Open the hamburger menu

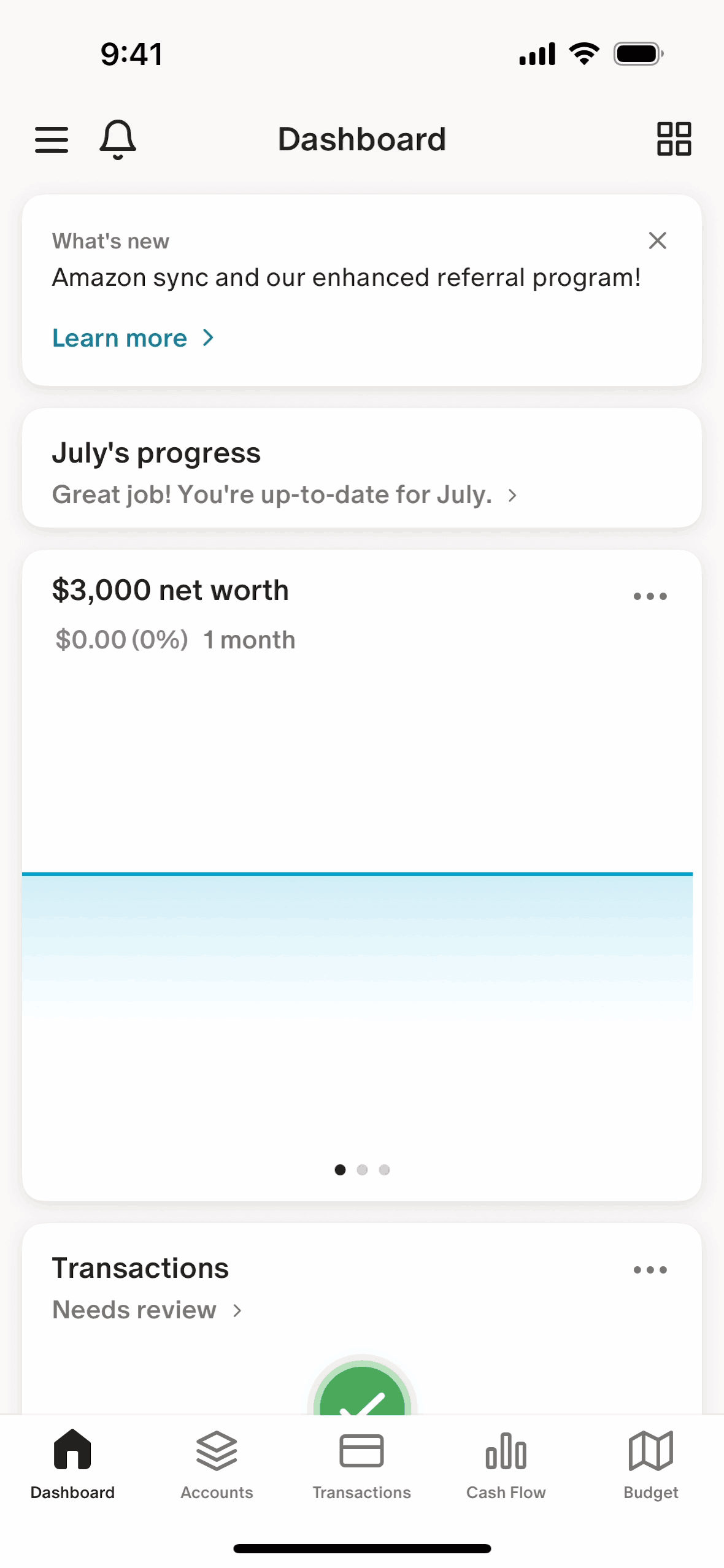click(x=52, y=139)
